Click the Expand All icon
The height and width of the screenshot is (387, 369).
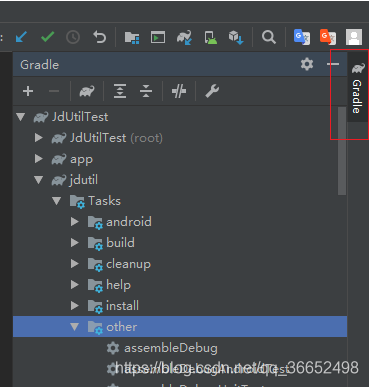pyautogui.click(x=120, y=91)
